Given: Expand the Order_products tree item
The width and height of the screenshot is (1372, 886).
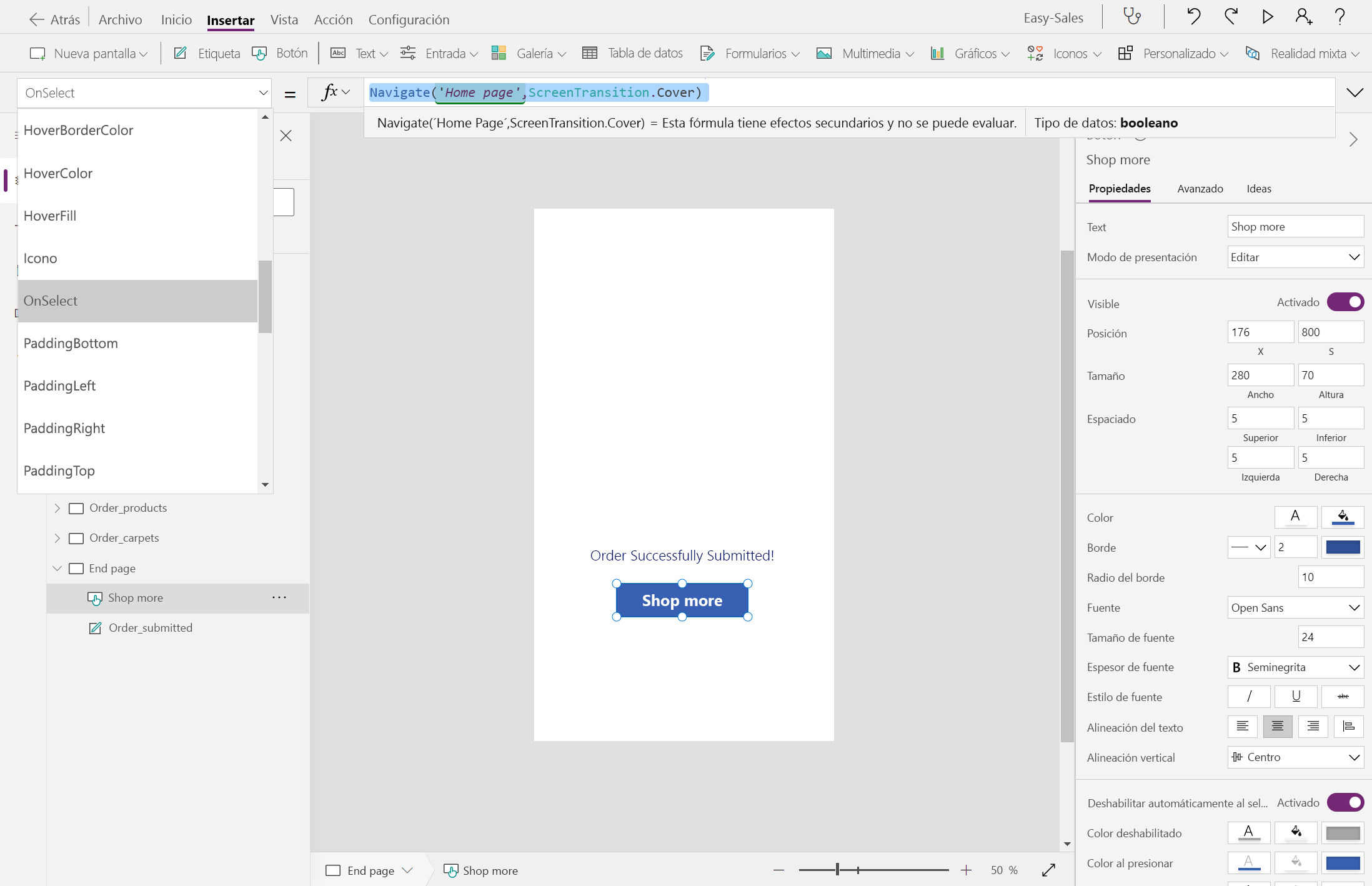Looking at the screenshot, I should [57, 508].
